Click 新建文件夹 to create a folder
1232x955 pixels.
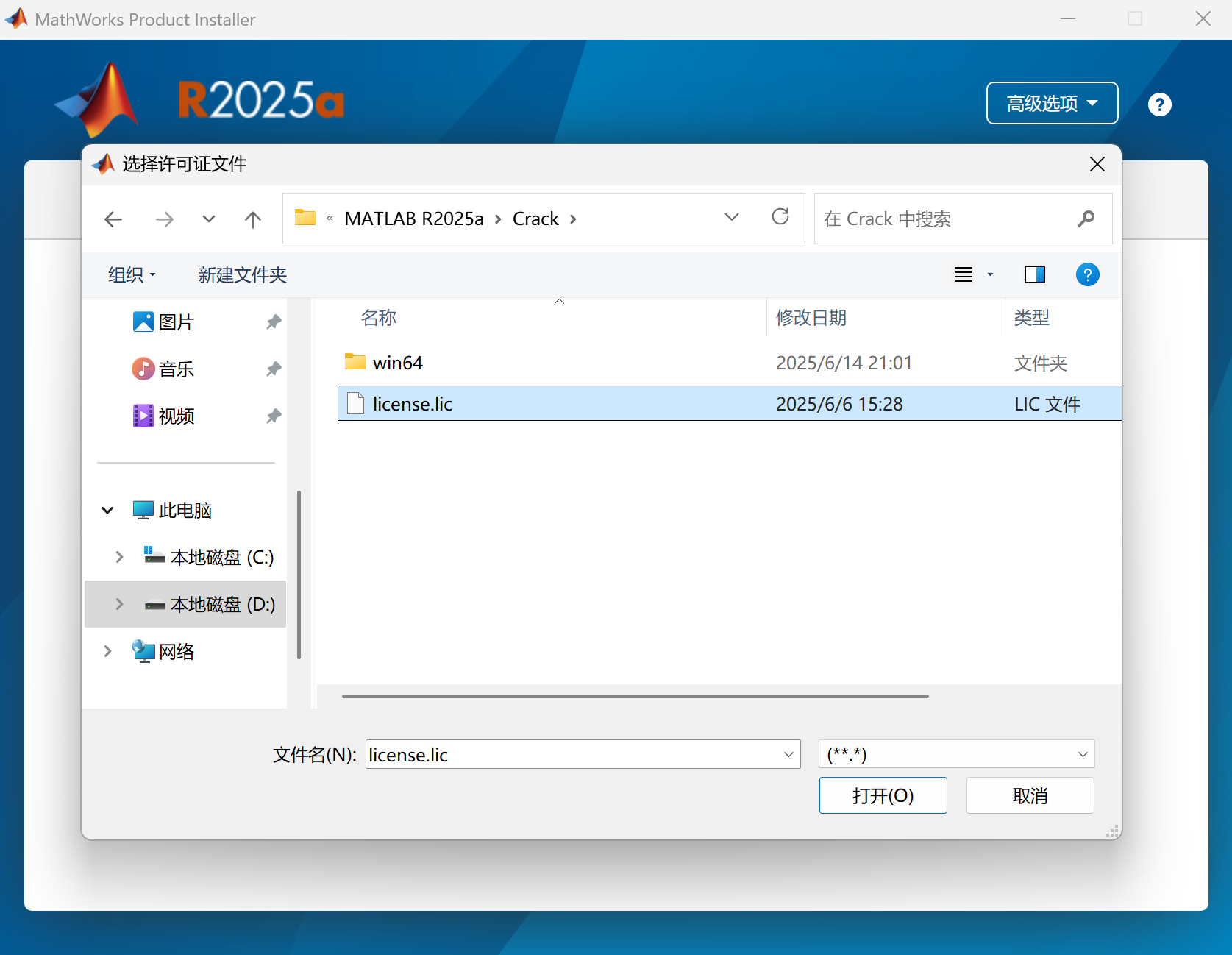242,274
